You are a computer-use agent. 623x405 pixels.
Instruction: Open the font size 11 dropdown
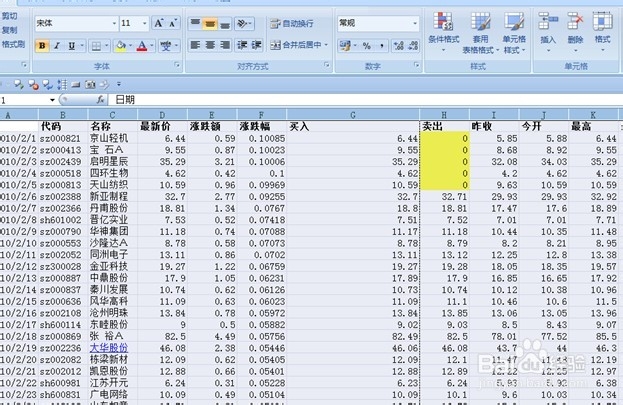[x=145, y=23]
